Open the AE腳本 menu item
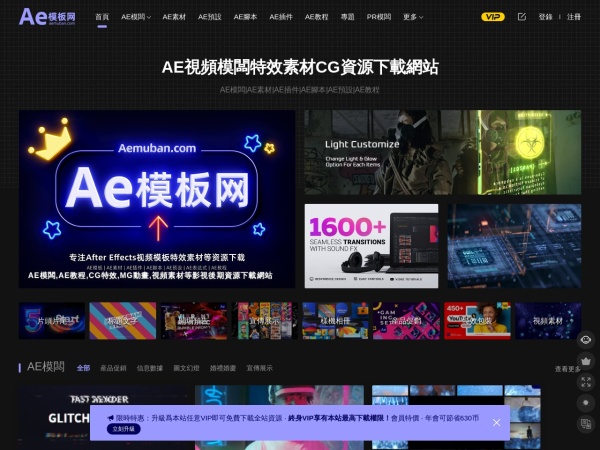 (x=245, y=17)
